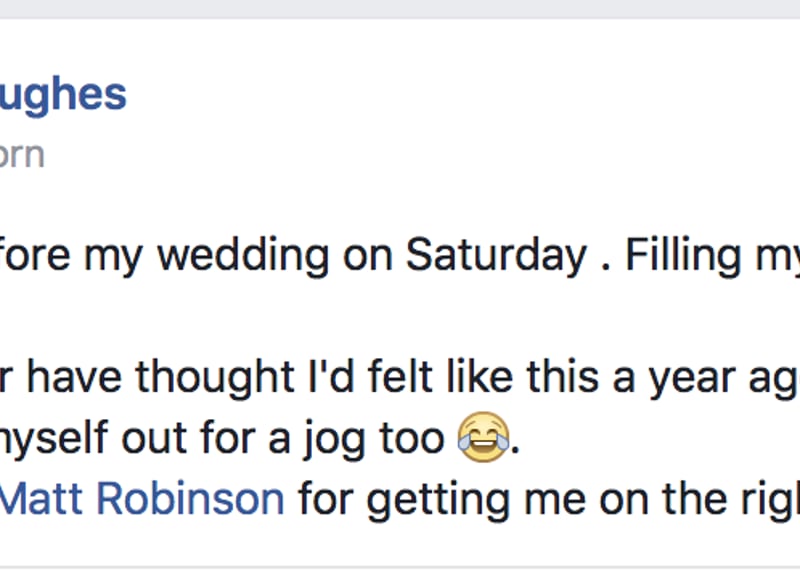The height and width of the screenshot is (572, 800).
Task: Click the grey strip above the post card
Action: pos(400,9)
